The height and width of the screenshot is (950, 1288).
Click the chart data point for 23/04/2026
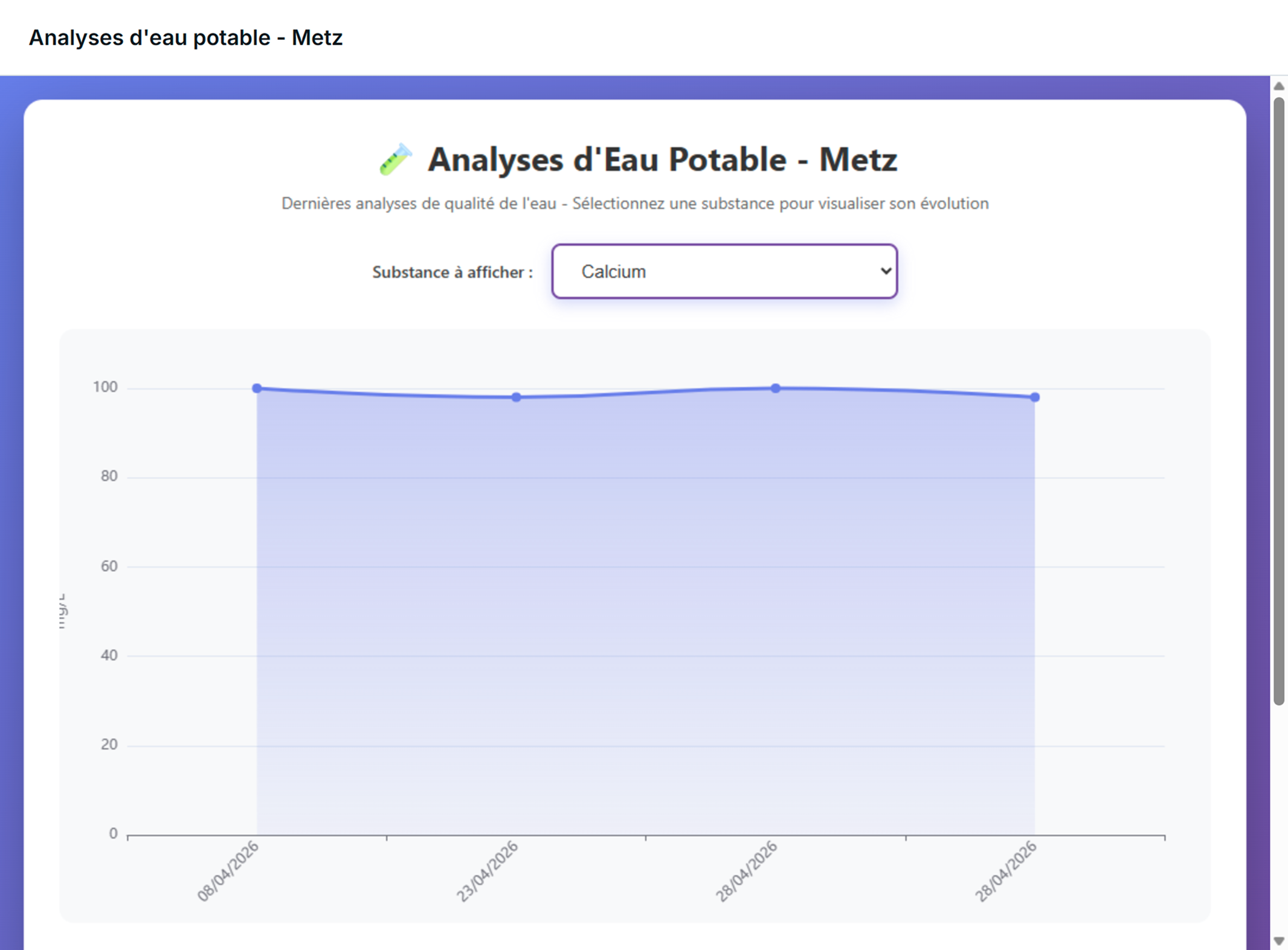click(x=516, y=397)
